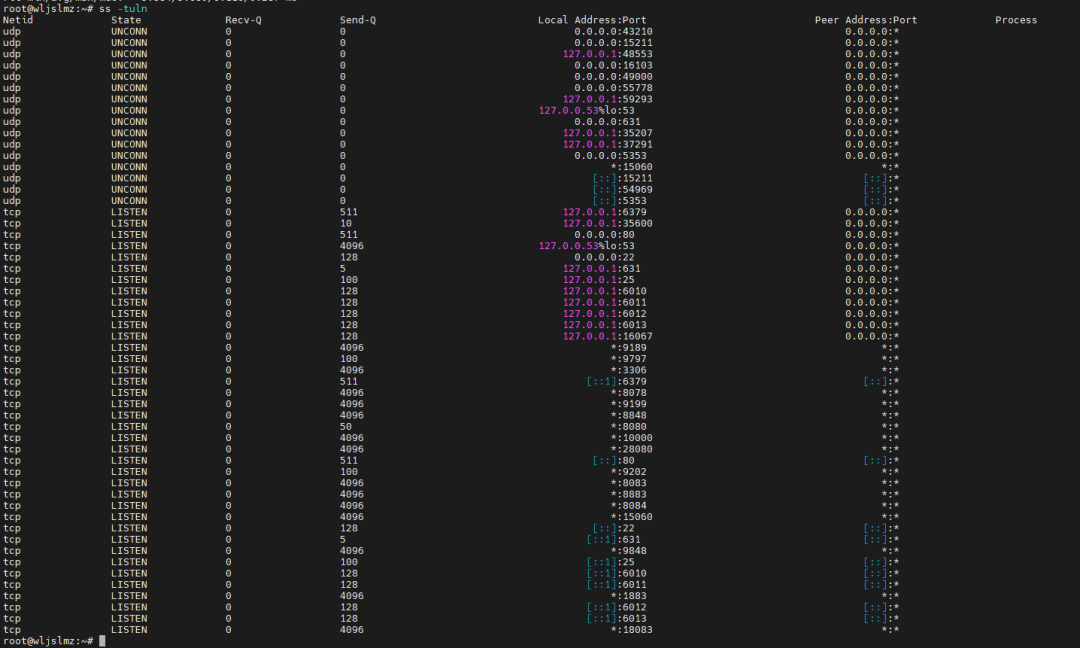
Task: Click the Peer Address:Port header
Action: click(866, 20)
